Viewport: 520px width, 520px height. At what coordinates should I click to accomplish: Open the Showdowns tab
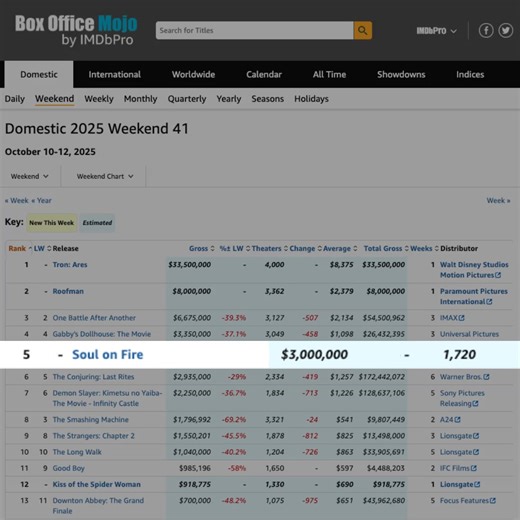(x=401, y=74)
